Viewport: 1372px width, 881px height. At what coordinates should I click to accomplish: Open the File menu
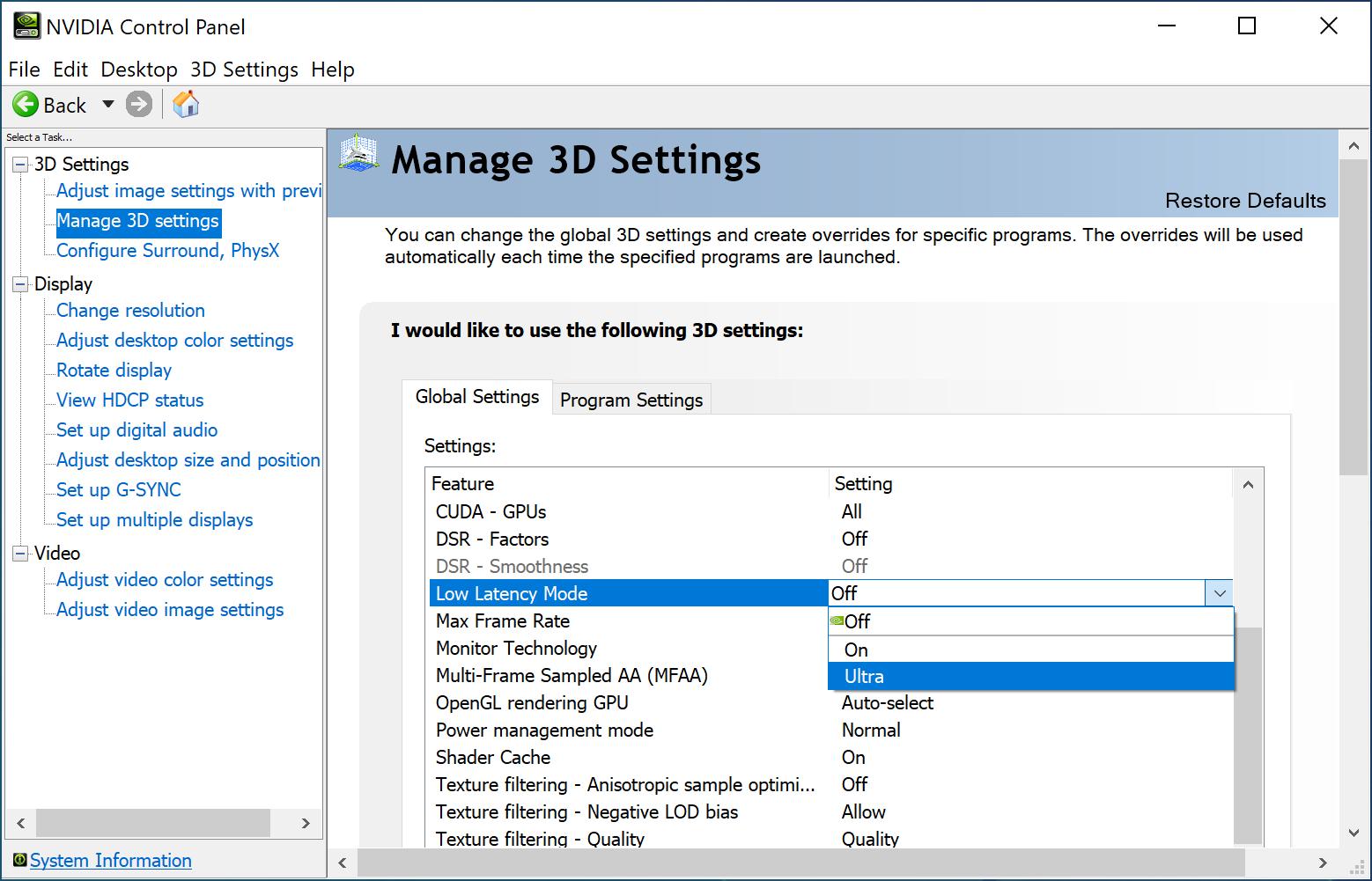(24, 70)
